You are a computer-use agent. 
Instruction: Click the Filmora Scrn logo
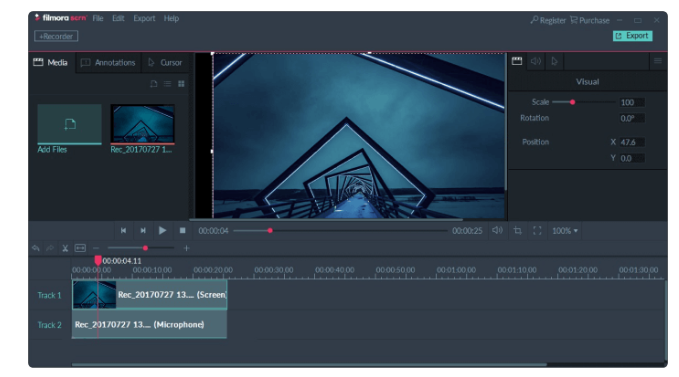tap(61, 18)
